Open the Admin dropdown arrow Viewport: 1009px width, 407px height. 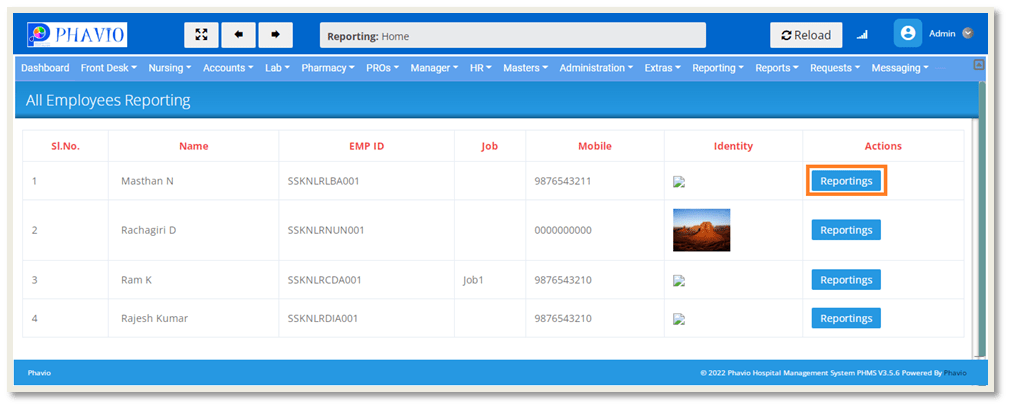point(968,33)
